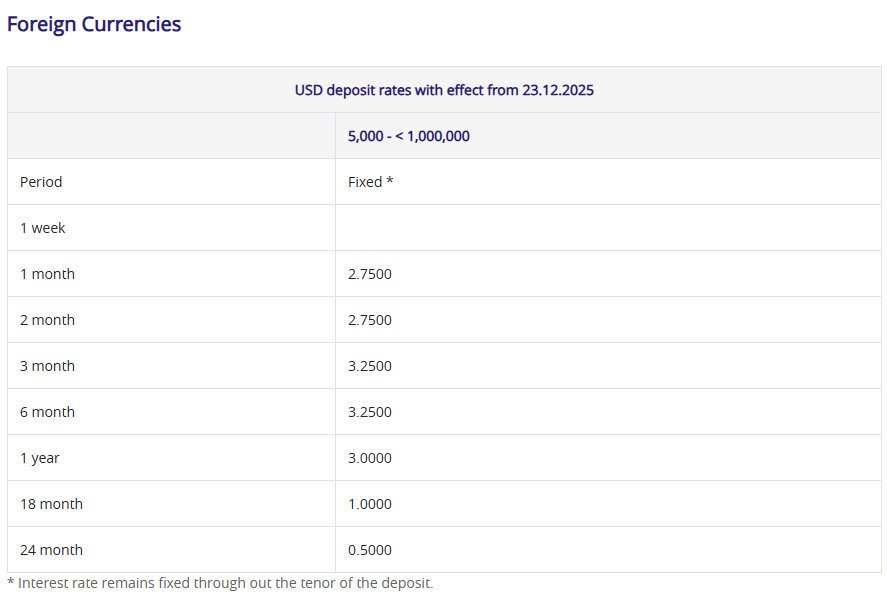Click the 3.2500 rate for 3 month
The image size is (887, 602).
pos(370,366)
